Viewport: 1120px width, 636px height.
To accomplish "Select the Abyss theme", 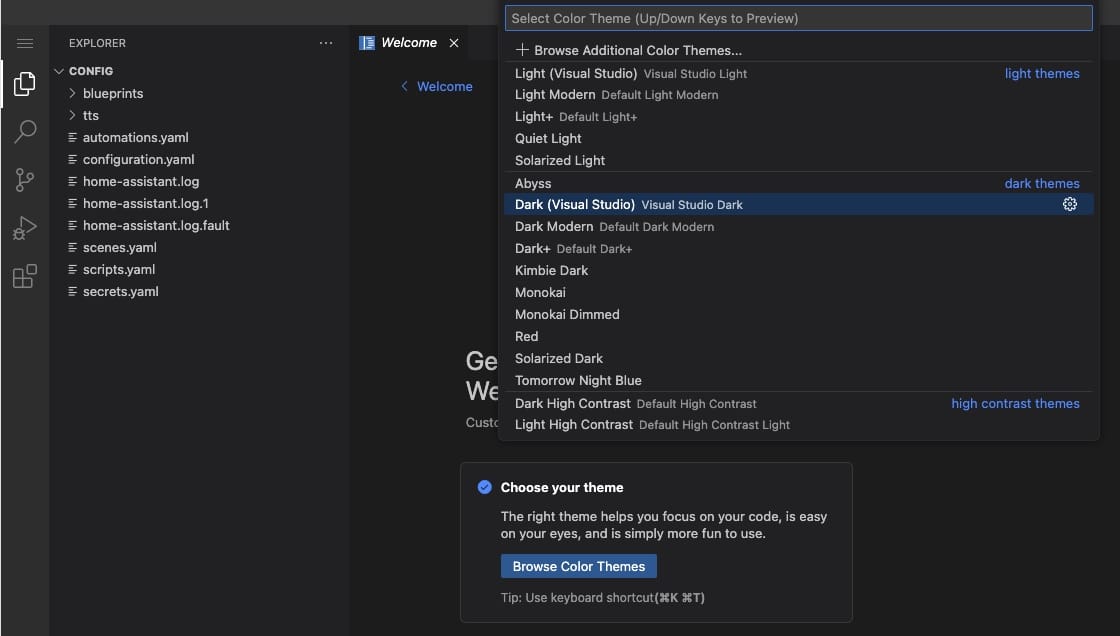I will click(799, 184).
